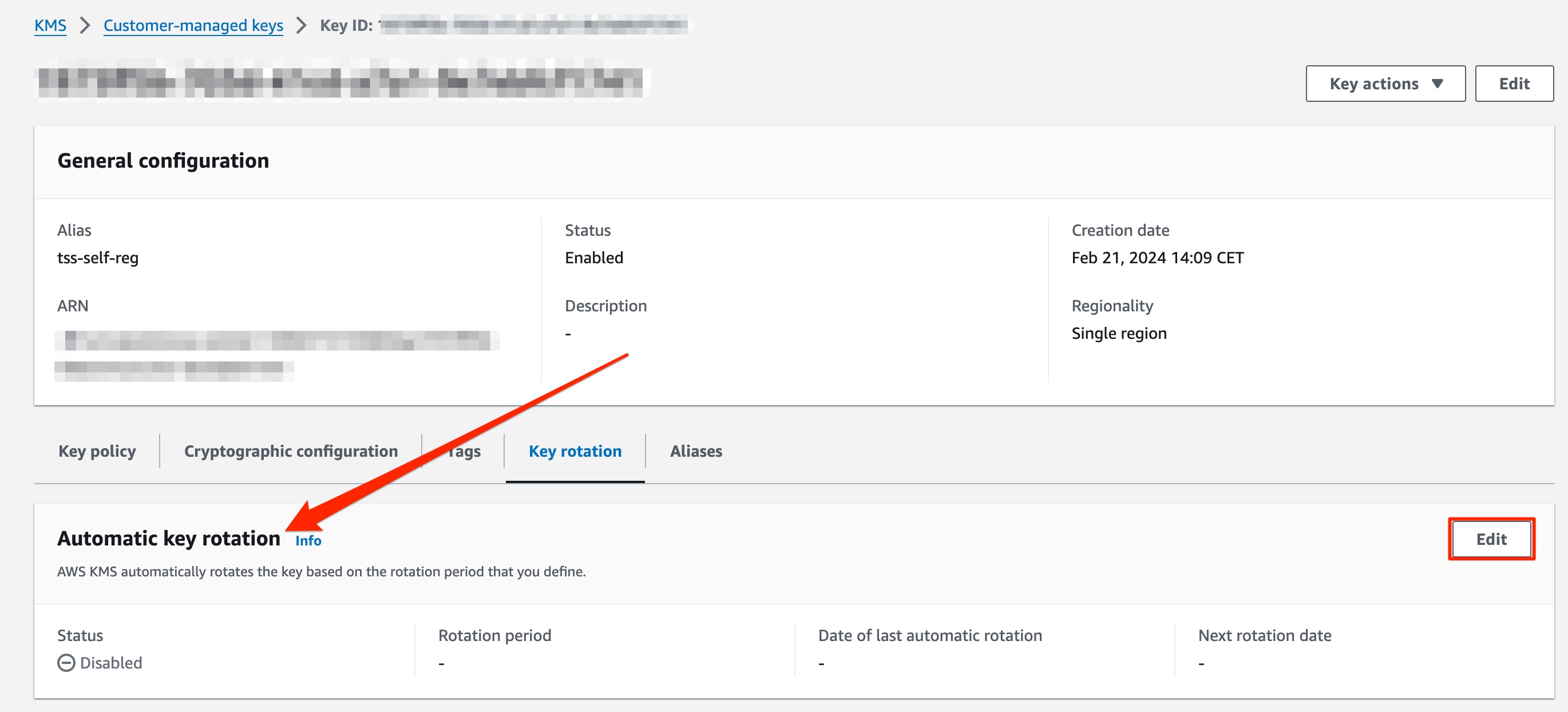Click the rotation description sentence about AWS KMS
This screenshot has width=1568, height=712.
point(322,571)
